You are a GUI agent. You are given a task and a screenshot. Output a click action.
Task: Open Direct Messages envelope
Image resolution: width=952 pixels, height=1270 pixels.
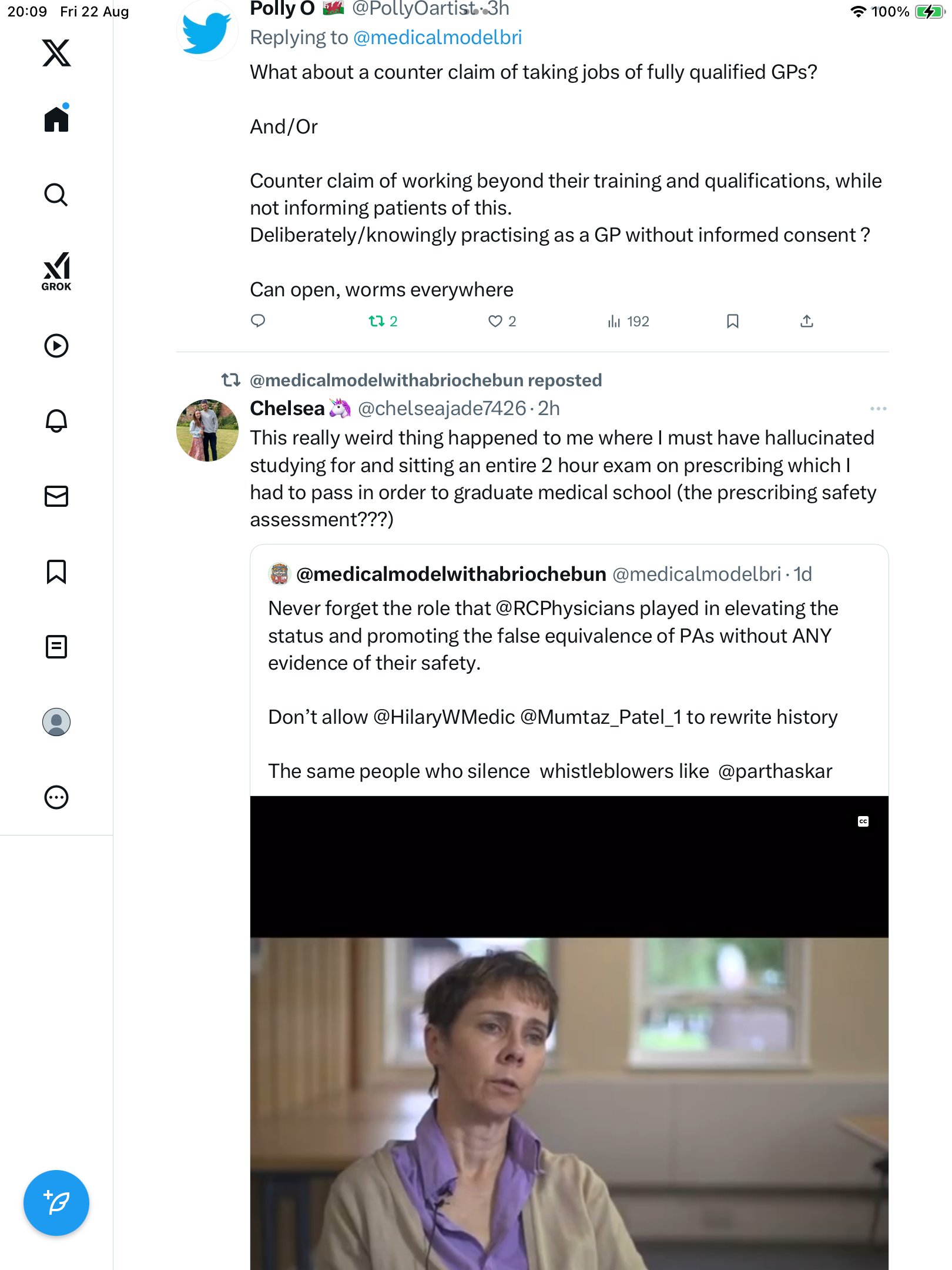[56, 496]
